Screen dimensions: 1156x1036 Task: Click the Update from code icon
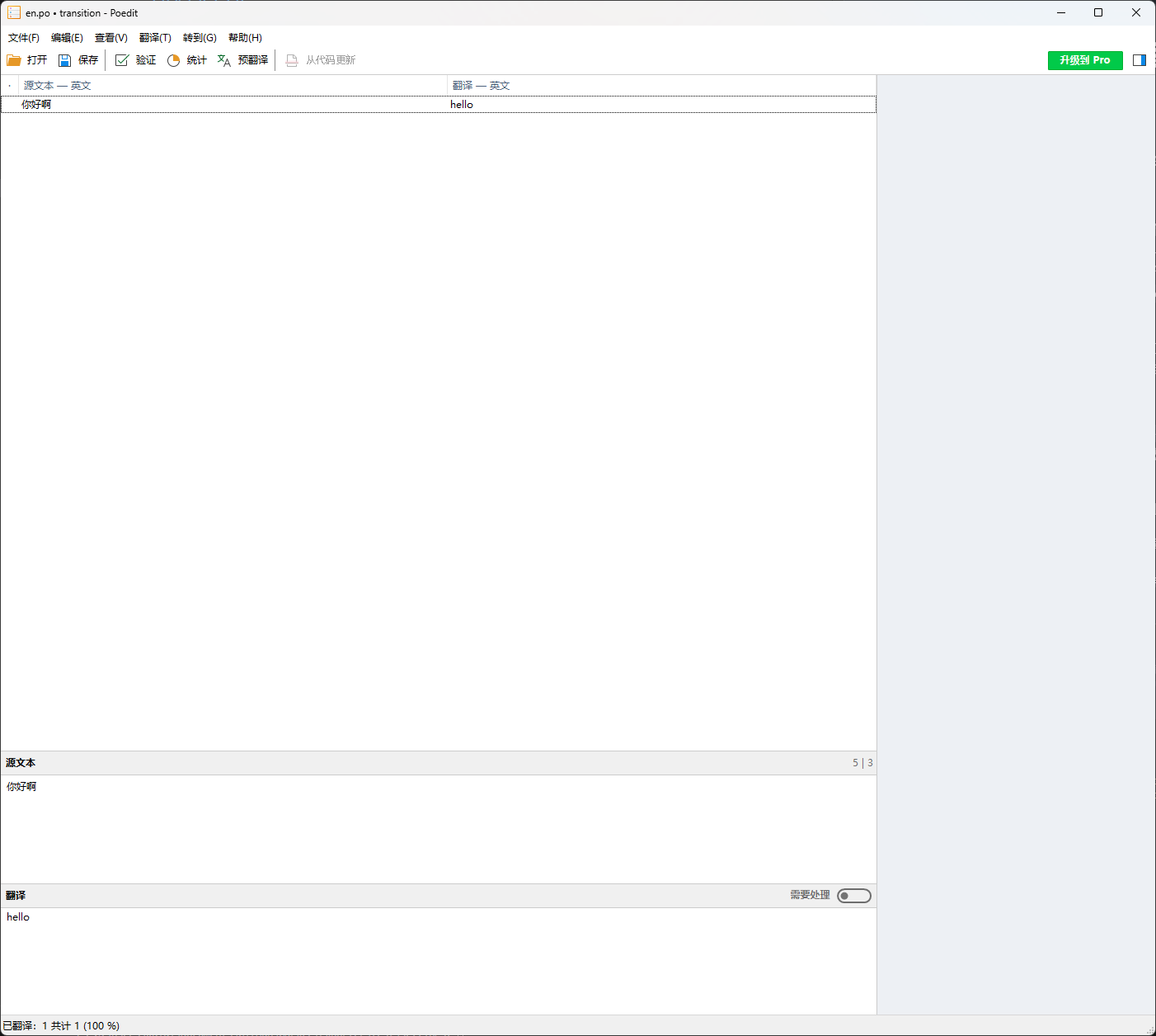(x=292, y=60)
